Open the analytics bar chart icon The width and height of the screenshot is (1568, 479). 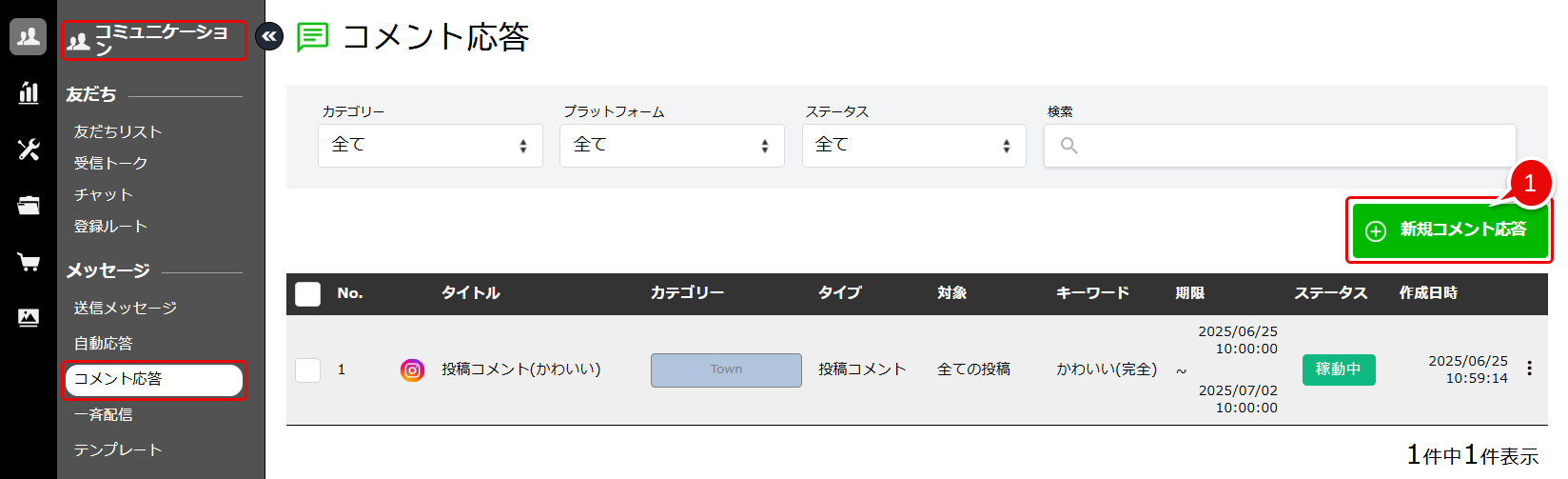(29, 92)
